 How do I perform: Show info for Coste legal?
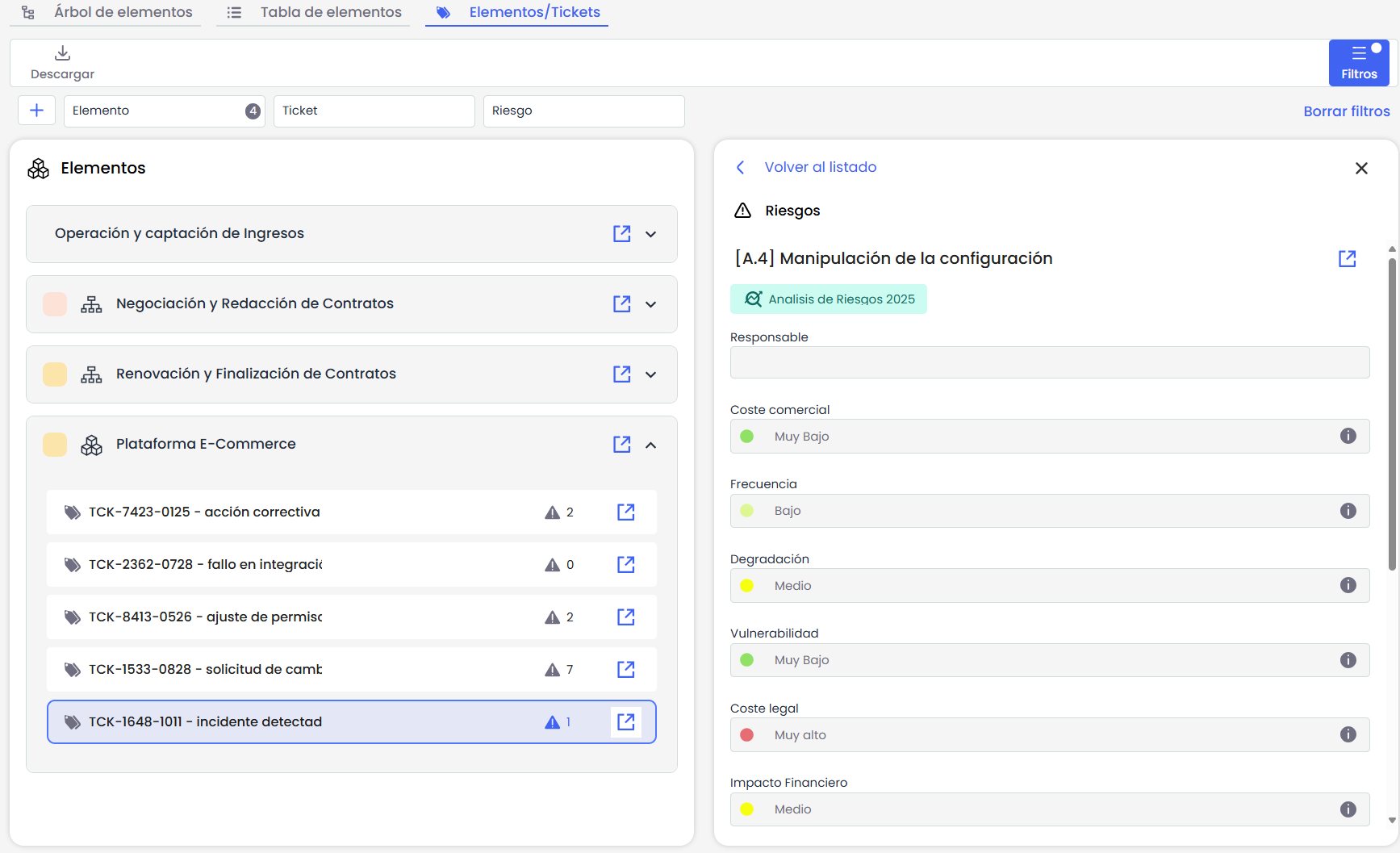pyautogui.click(x=1348, y=735)
